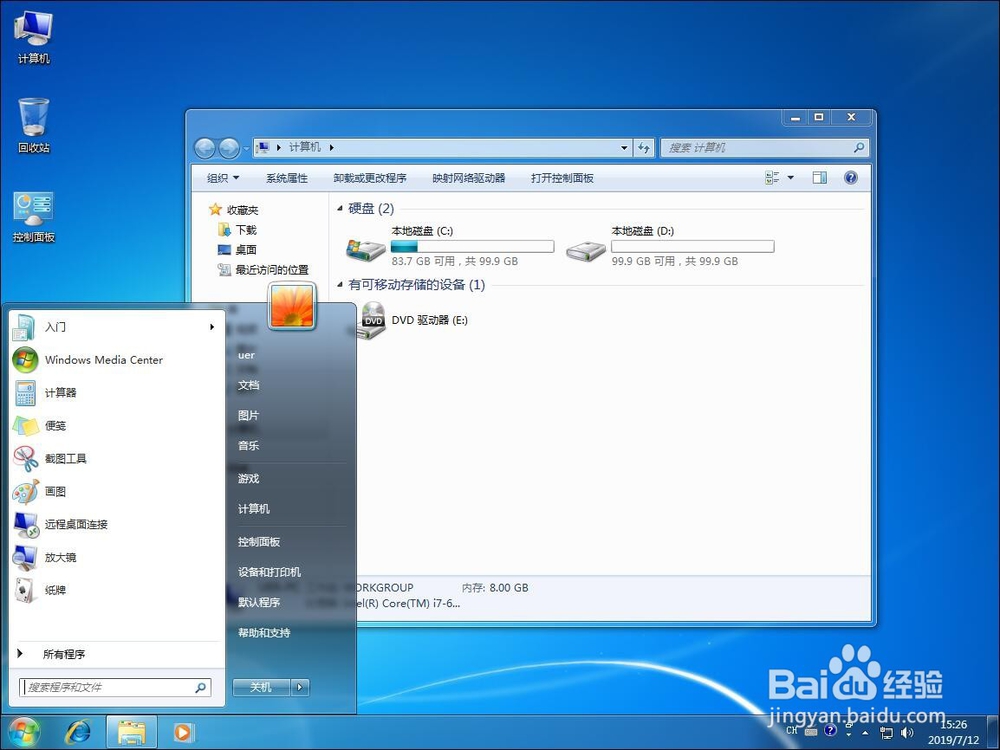The height and width of the screenshot is (750, 1000).
Task: Collapse the 硬盘 (2) group
Action: (x=340, y=209)
